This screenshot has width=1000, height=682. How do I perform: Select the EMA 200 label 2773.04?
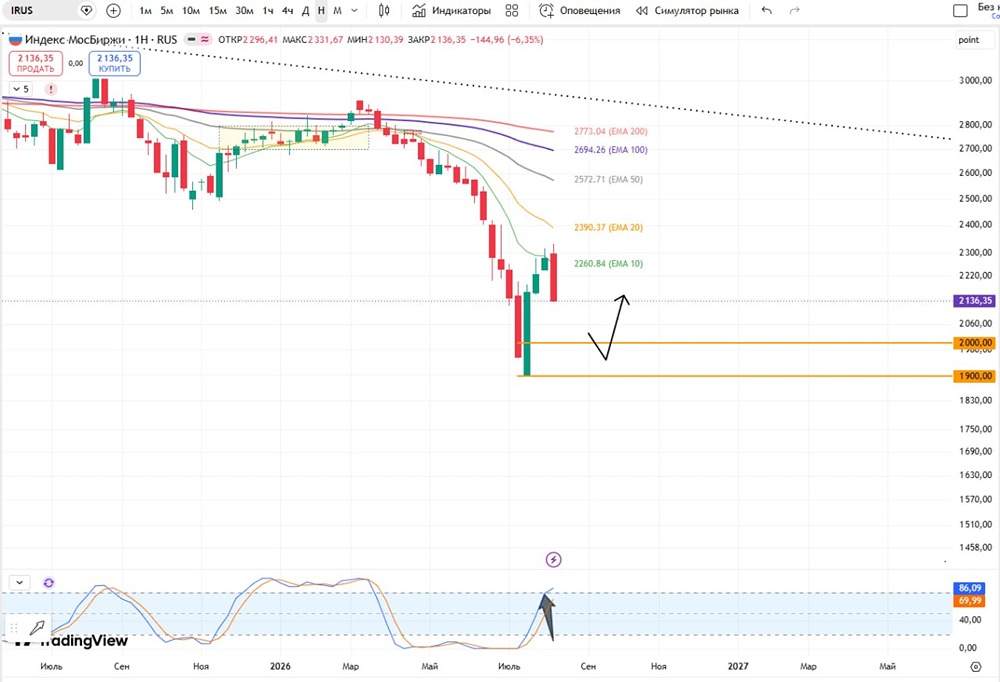[x=610, y=131]
